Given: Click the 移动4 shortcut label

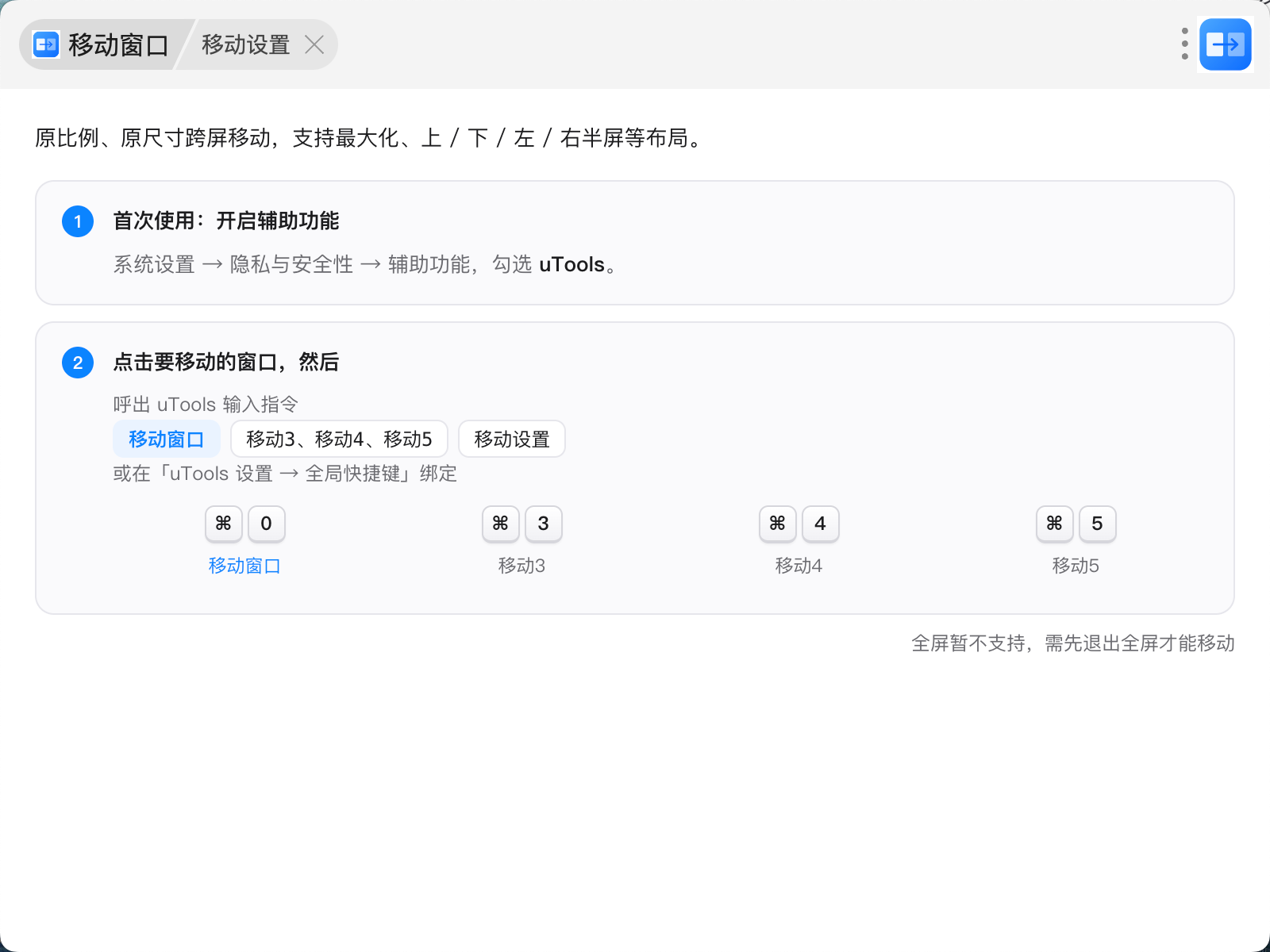Looking at the screenshot, I should coord(799,566).
